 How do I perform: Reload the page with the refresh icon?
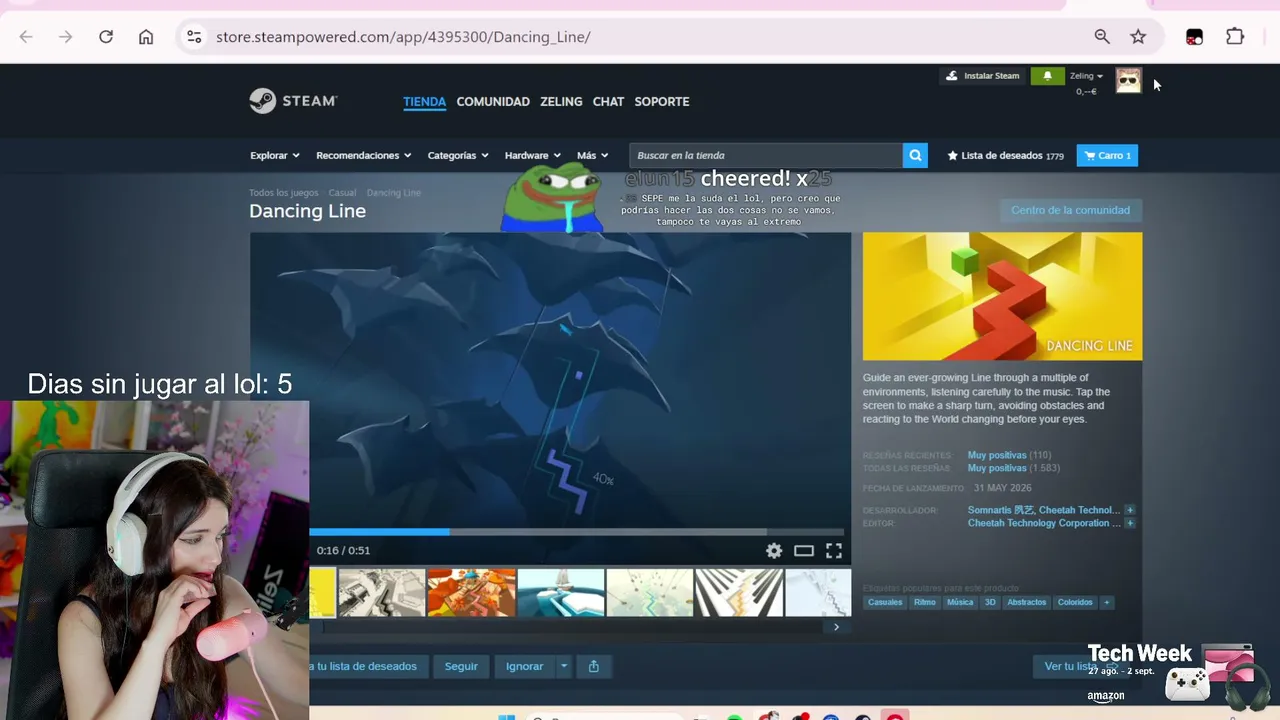click(x=106, y=37)
